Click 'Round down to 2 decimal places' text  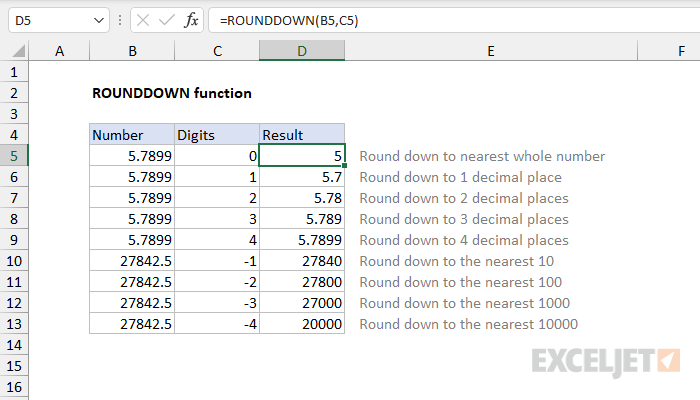[464, 198]
